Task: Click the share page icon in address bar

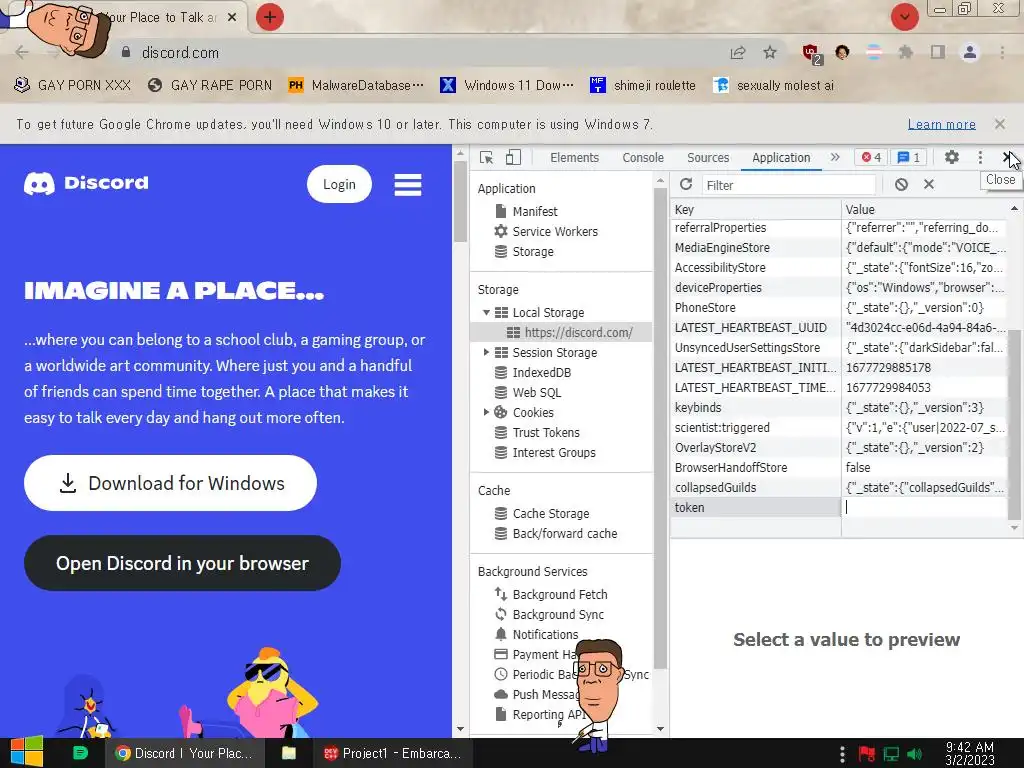Action: pyautogui.click(x=738, y=52)
